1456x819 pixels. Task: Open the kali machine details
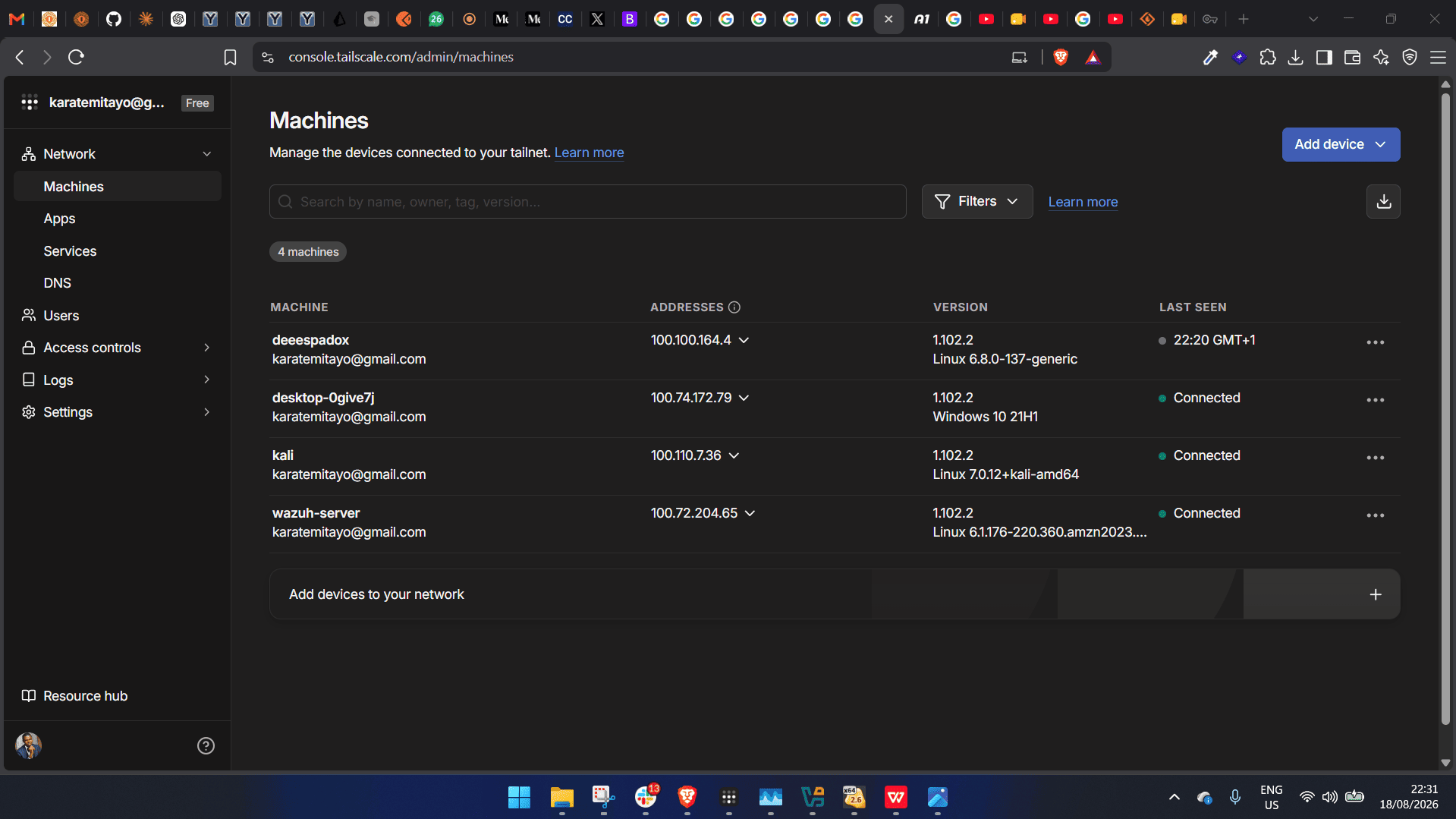coord(283,455)
